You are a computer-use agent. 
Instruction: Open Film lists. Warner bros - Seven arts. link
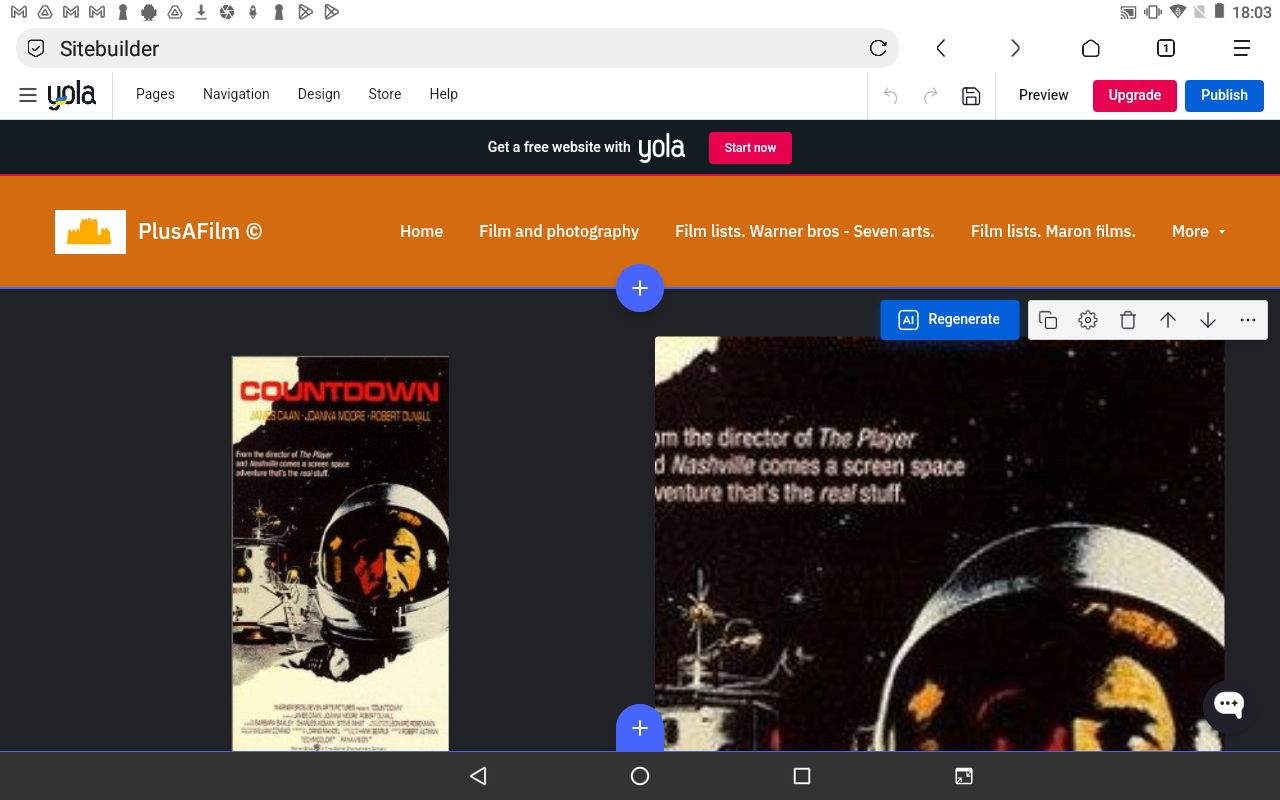805,231
